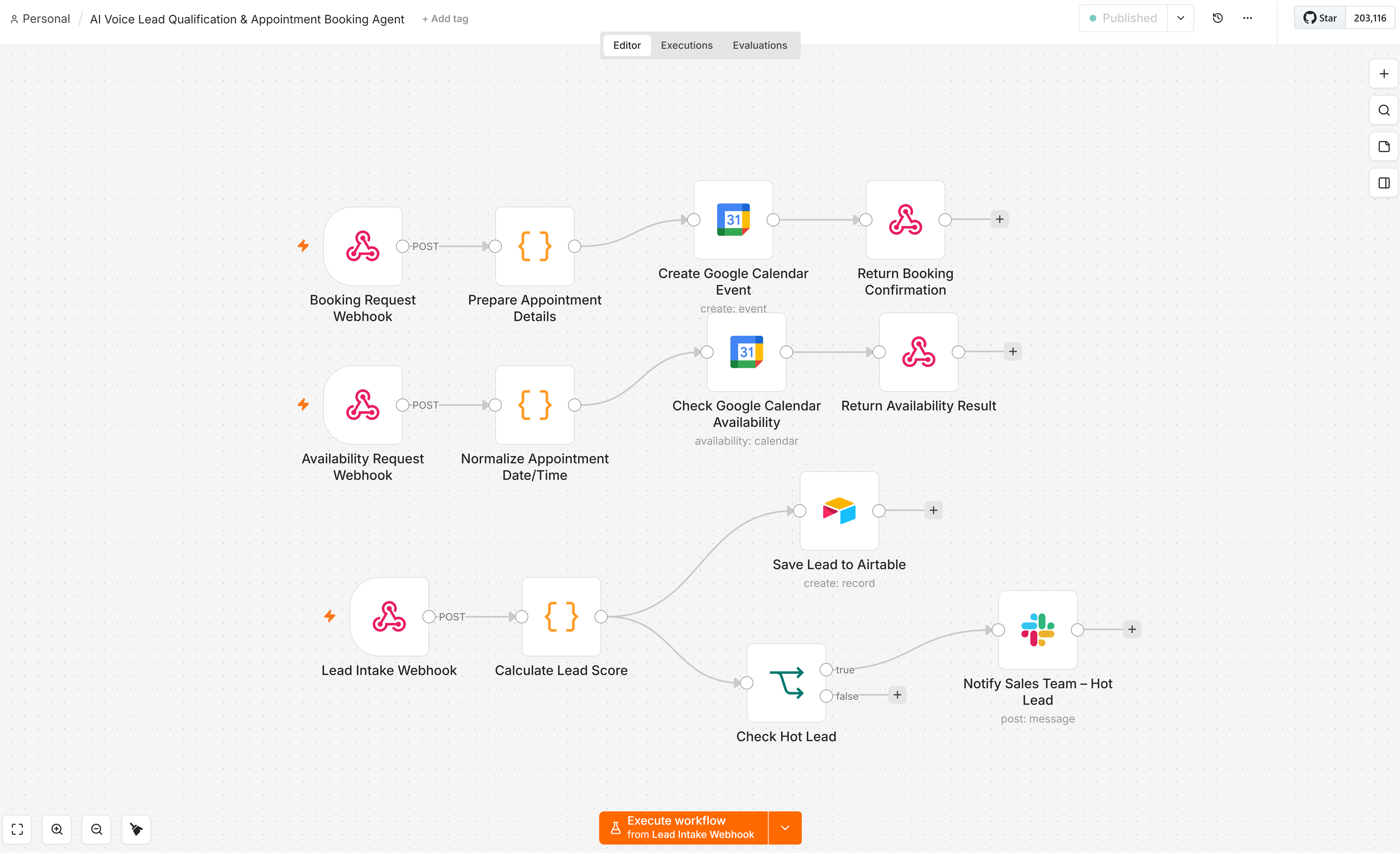The width and height of the screenshot is (1400, 853).
Task: Open the add node plus panel
Action: click(1384, 74)
